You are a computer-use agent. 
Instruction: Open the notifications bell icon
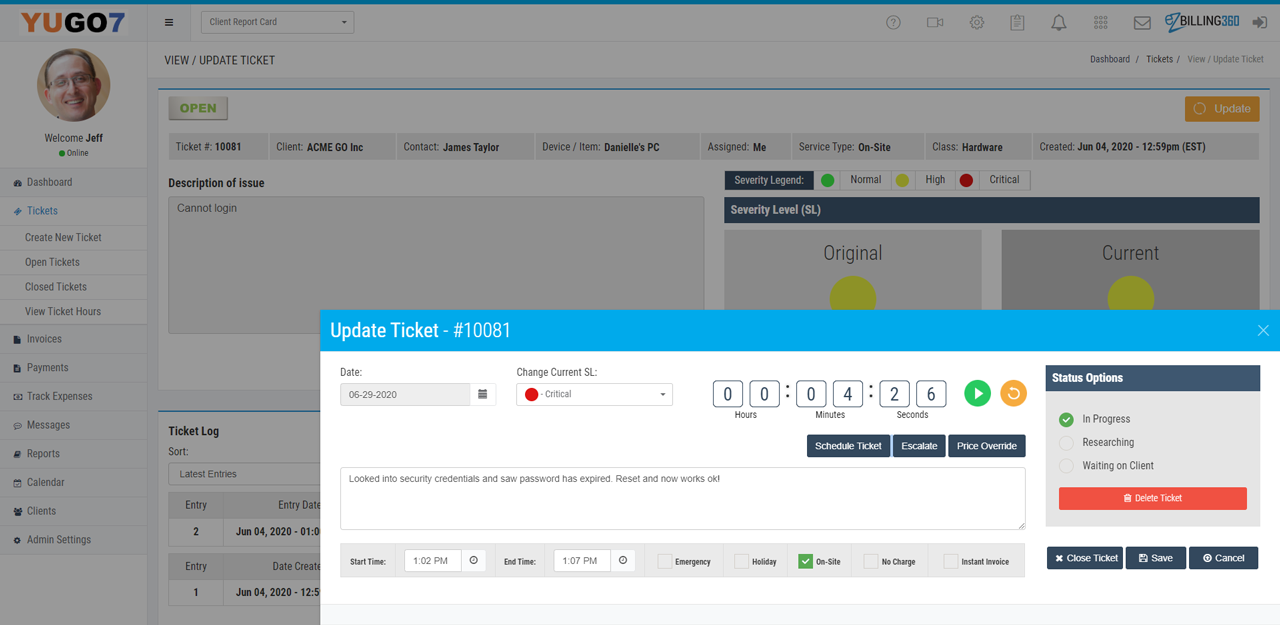click(x=1058, y=22)
